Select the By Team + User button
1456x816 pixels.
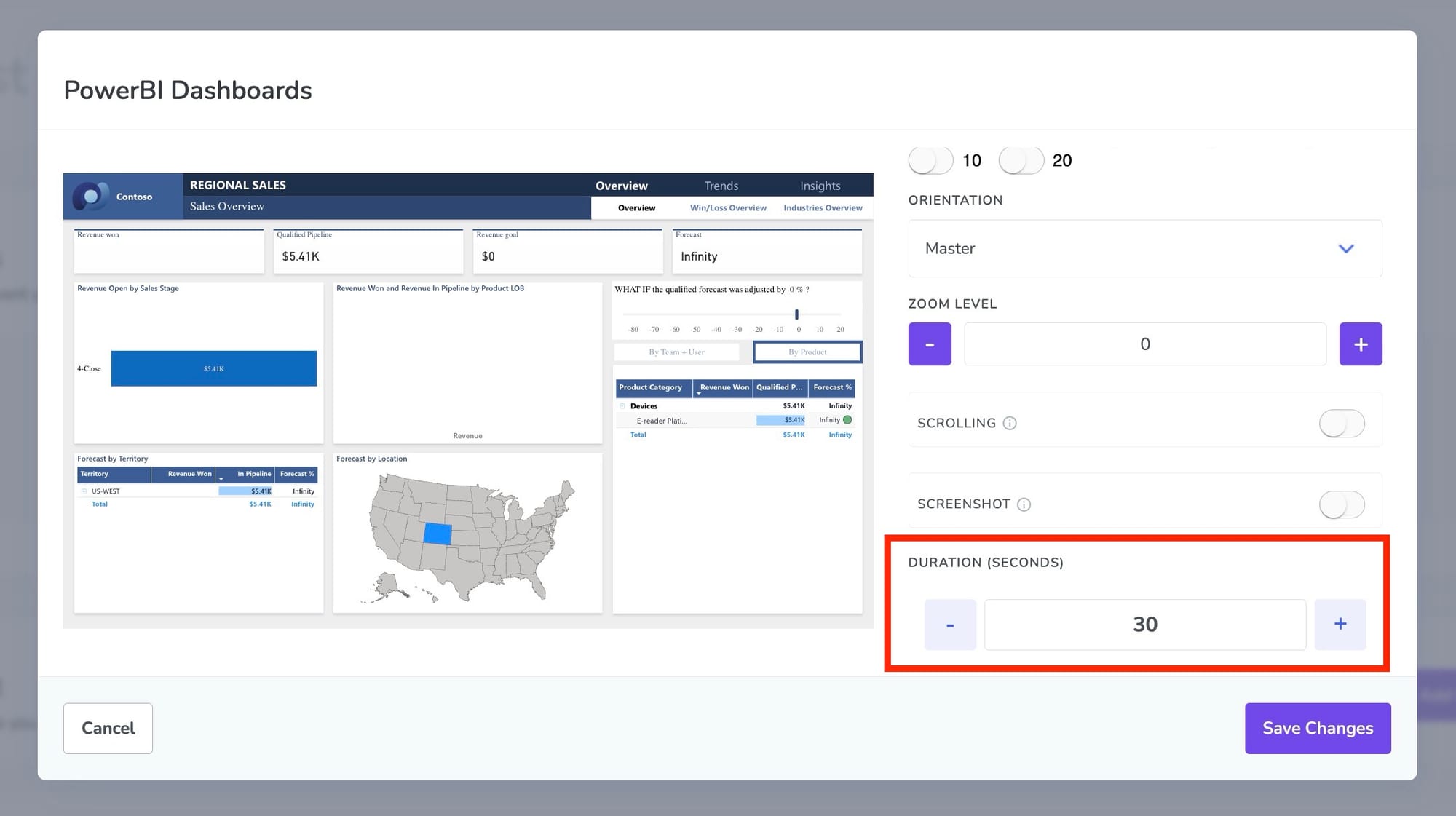pos(676,352)
